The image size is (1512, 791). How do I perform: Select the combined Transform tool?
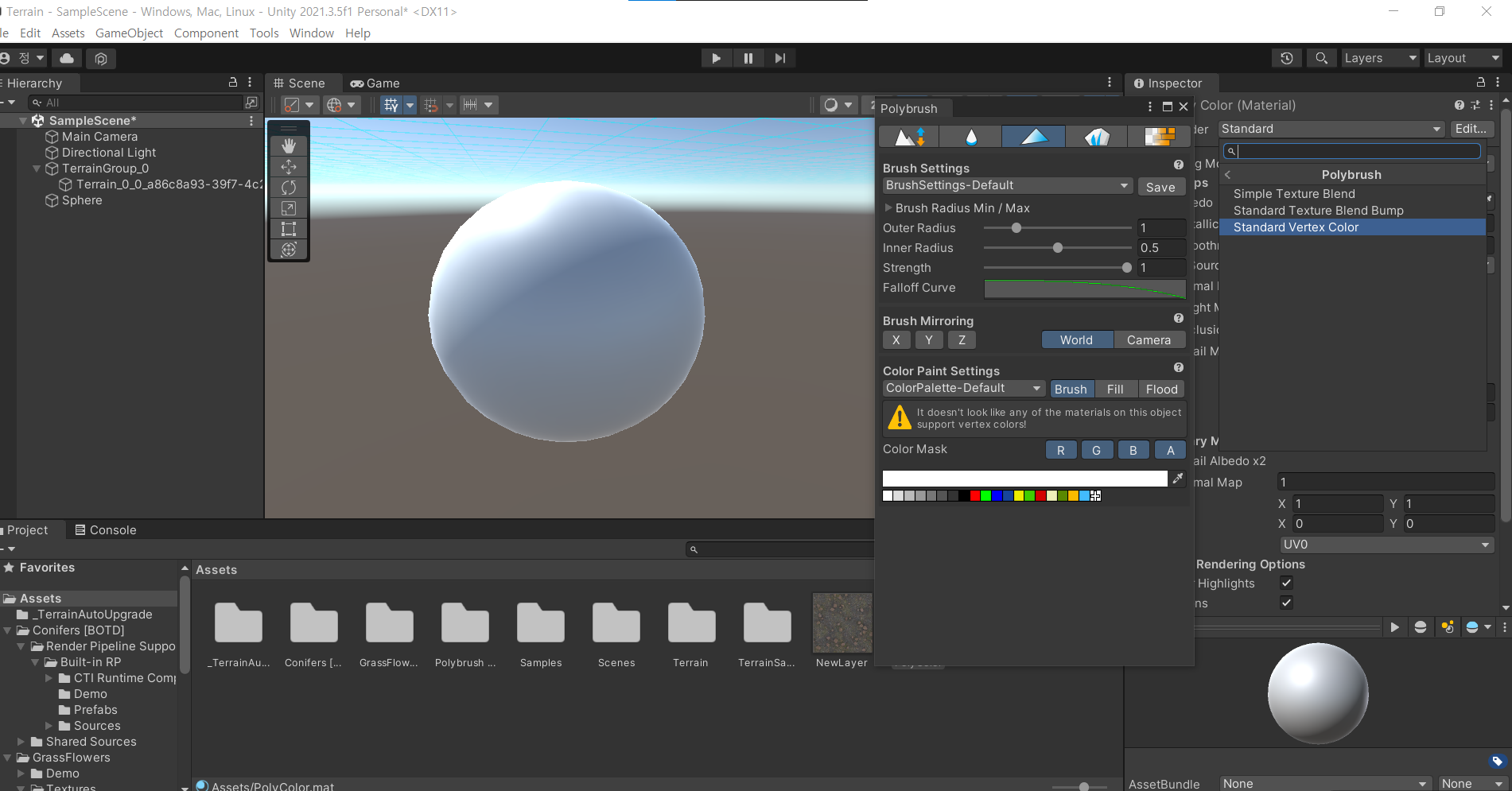[x=289, y=250]
